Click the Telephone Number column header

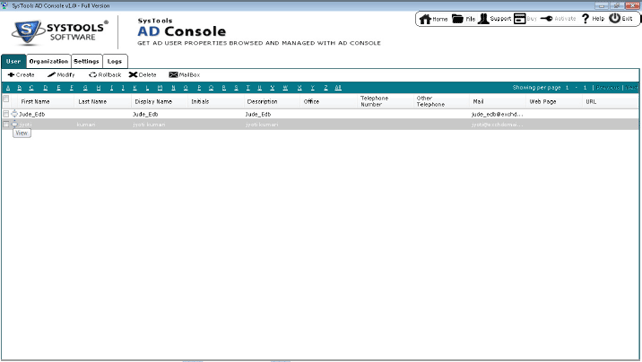(x=374, y=101)
